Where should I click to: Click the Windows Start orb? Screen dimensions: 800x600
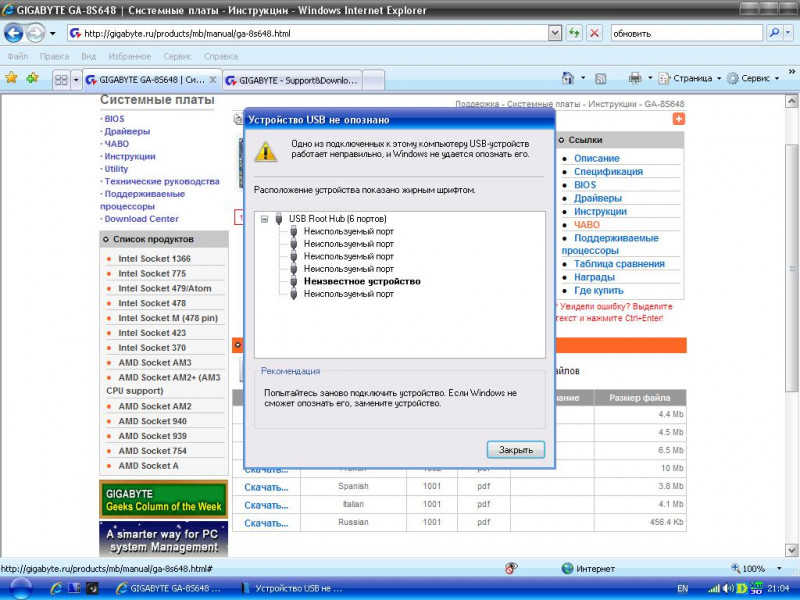[x=20, y=589]
